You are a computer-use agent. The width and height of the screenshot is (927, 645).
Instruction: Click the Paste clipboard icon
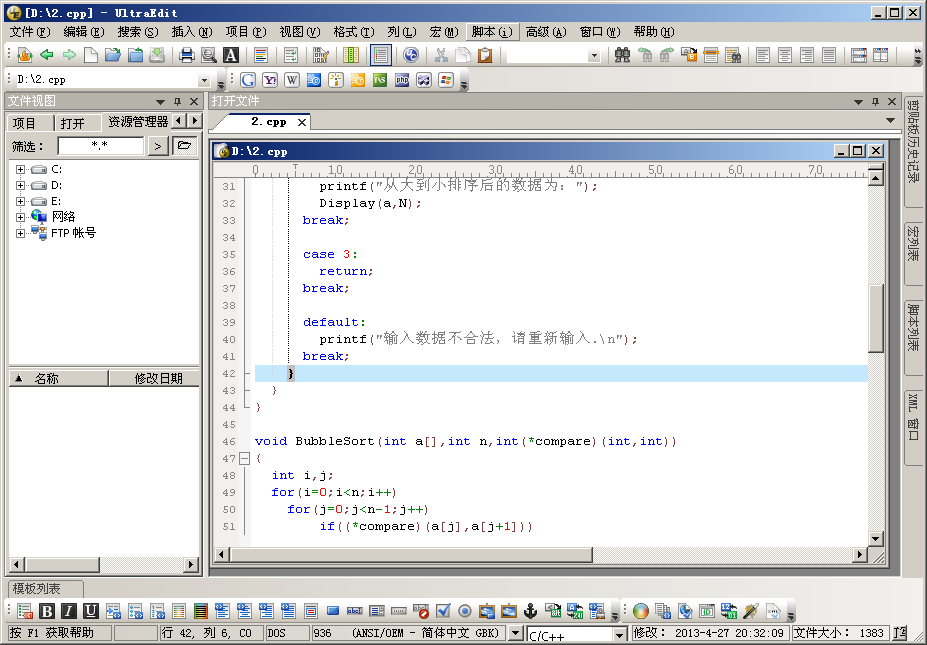(485, 55)
